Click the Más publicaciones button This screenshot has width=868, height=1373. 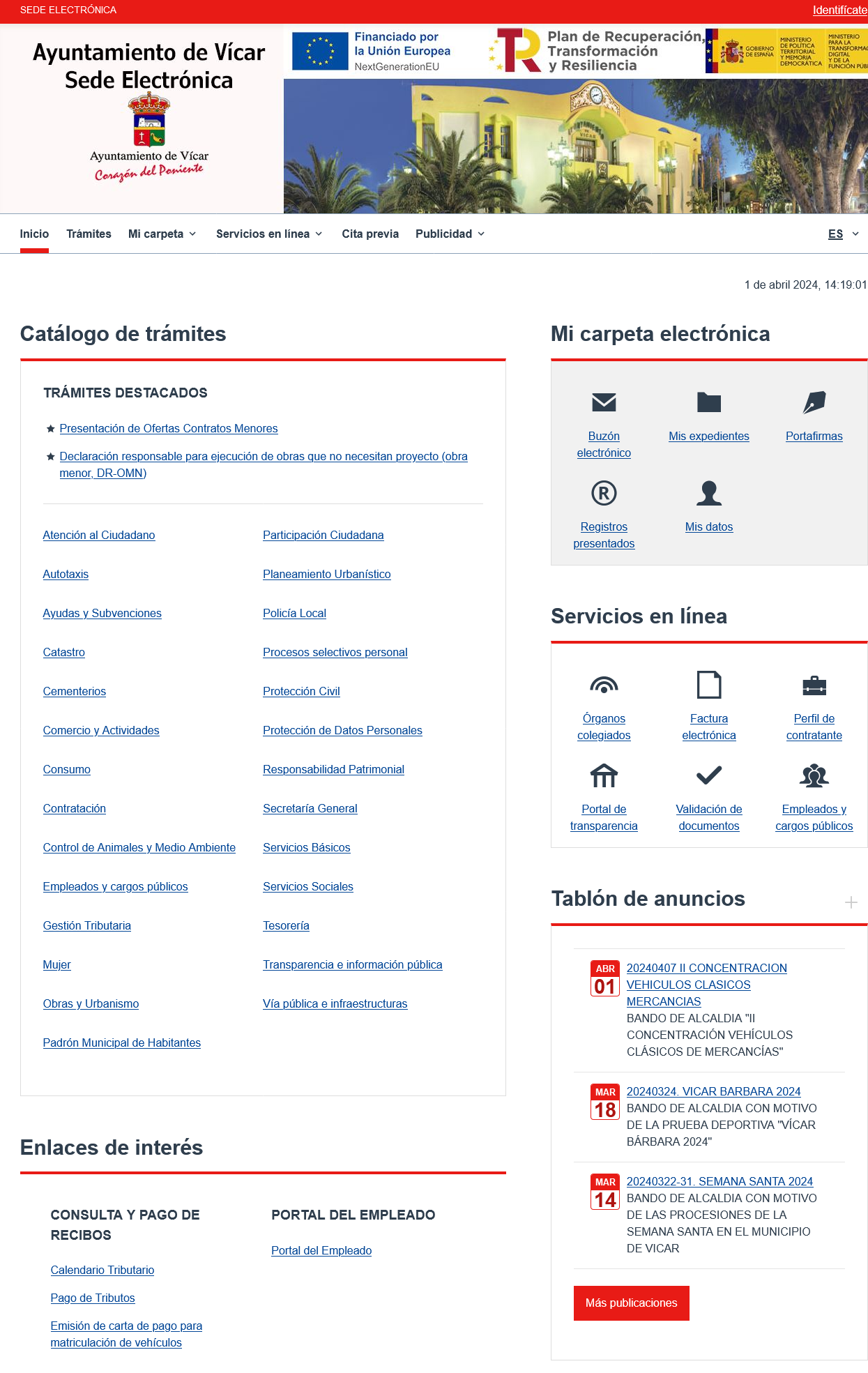(x=632, y=1303)
